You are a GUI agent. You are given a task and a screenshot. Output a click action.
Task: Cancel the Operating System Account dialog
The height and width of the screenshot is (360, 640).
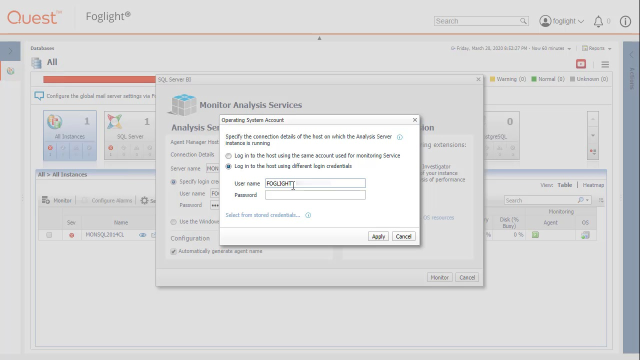[403, 236]
